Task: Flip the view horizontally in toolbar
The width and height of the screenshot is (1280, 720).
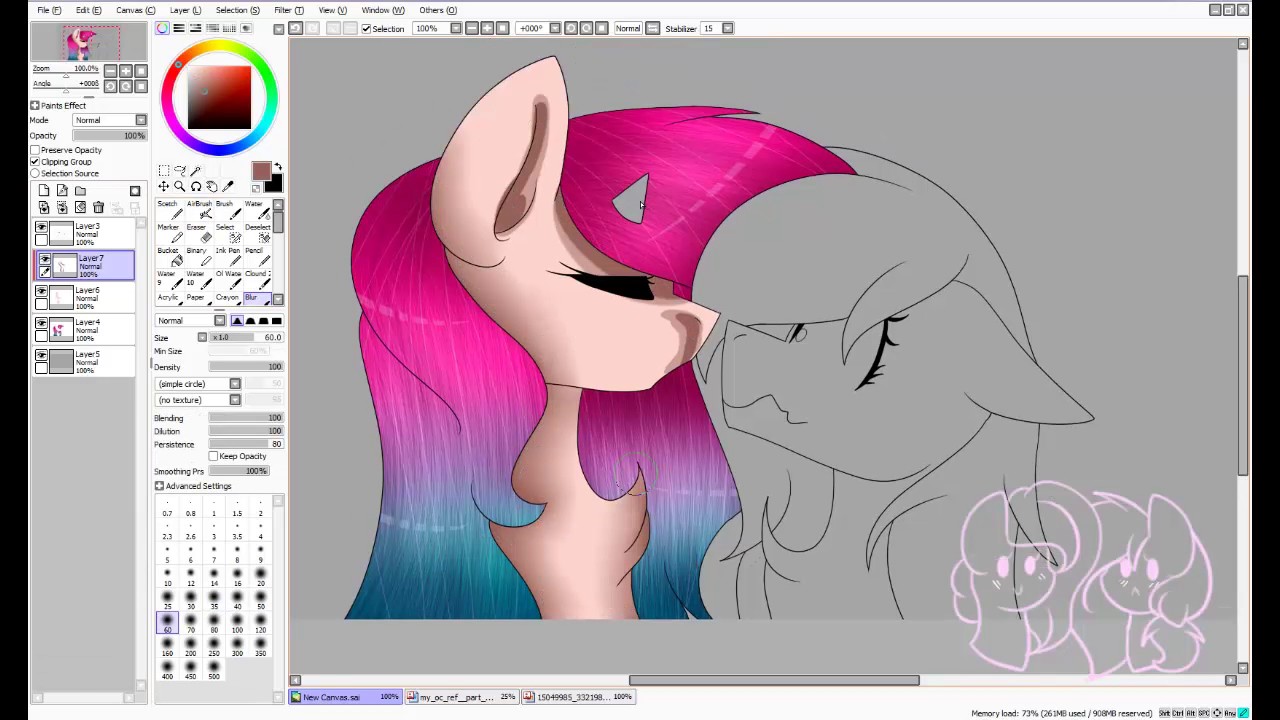Action: 653,28
